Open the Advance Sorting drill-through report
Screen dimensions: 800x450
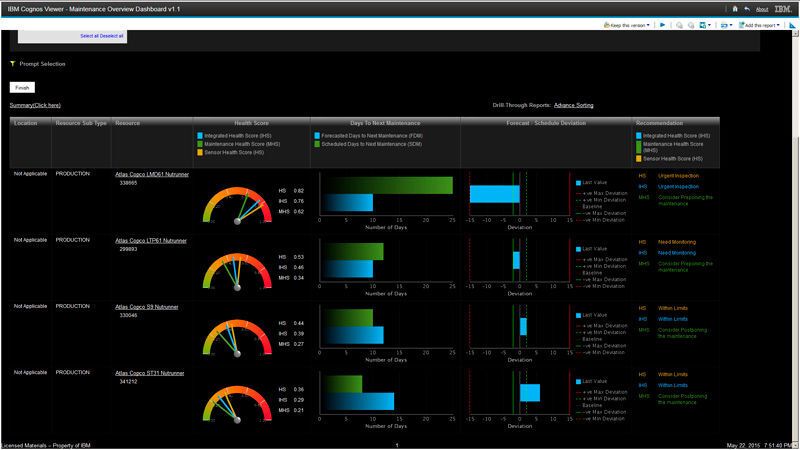573,105
